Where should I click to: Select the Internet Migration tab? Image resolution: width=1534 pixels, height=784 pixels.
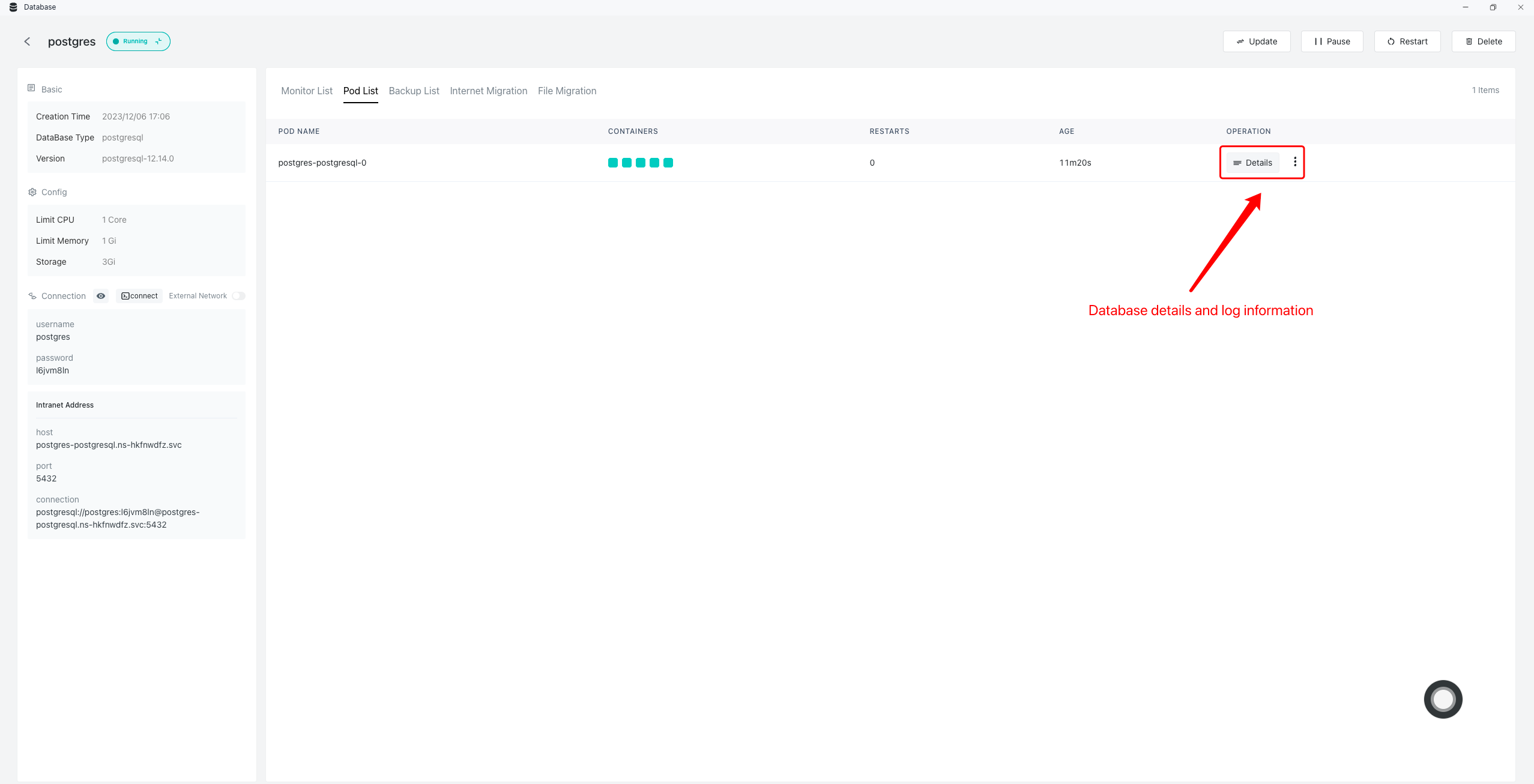(488, 91)
